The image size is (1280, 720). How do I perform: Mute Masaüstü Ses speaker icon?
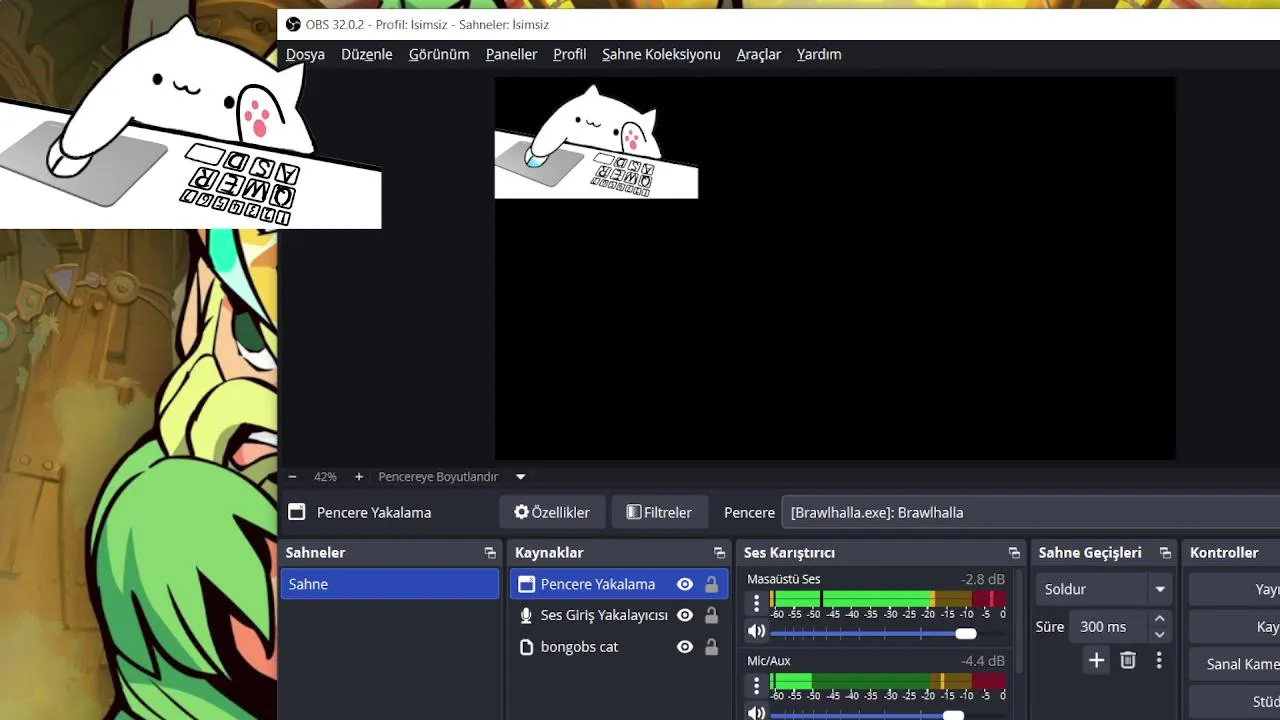[x=757, y=632]
